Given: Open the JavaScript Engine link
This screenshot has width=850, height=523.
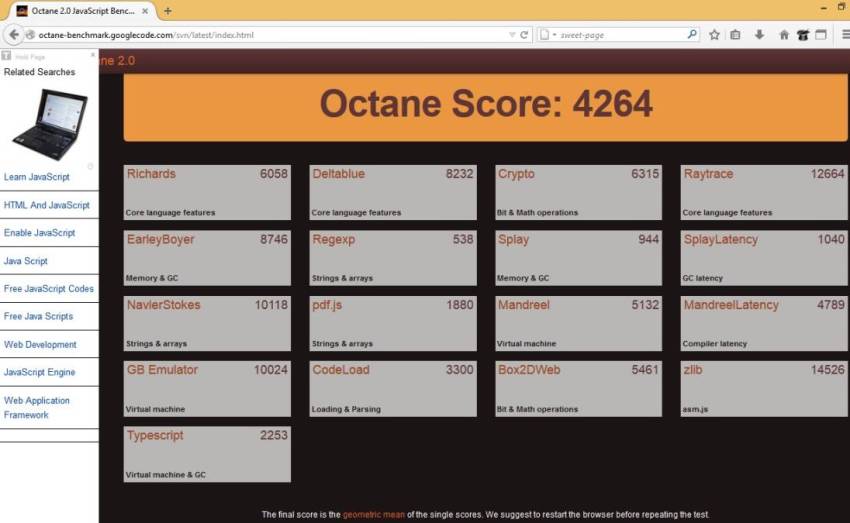Looking at the screenshot, I should point(39,372).
